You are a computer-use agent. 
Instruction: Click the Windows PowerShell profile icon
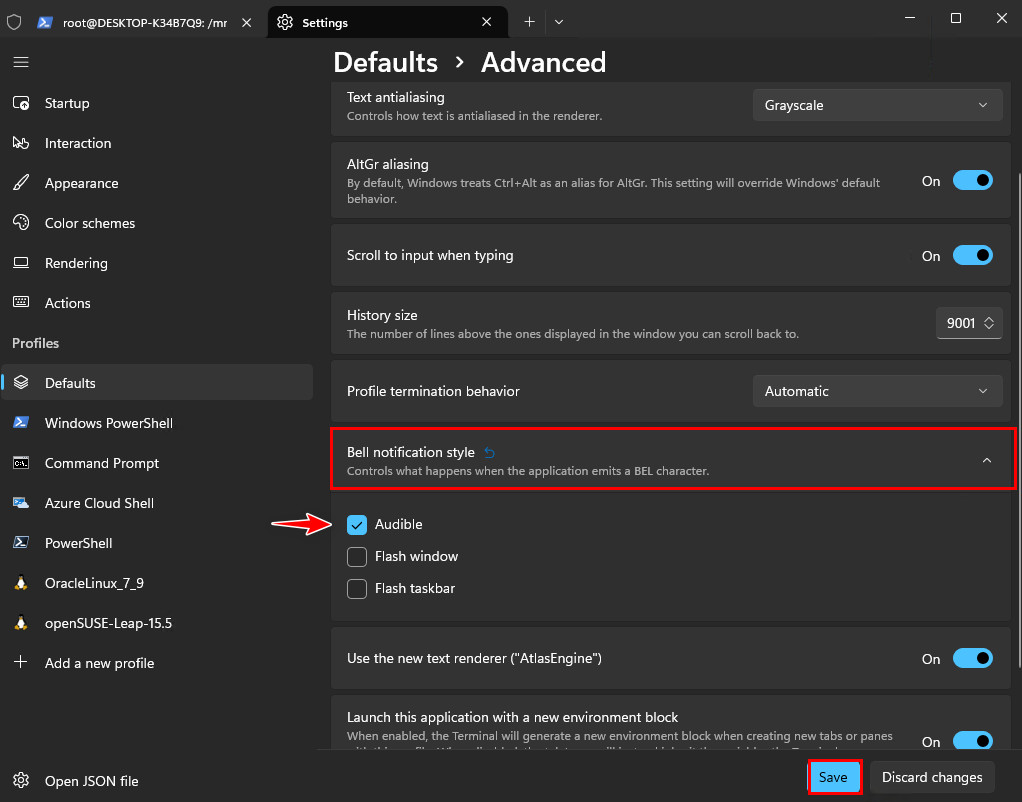(21, 423)
